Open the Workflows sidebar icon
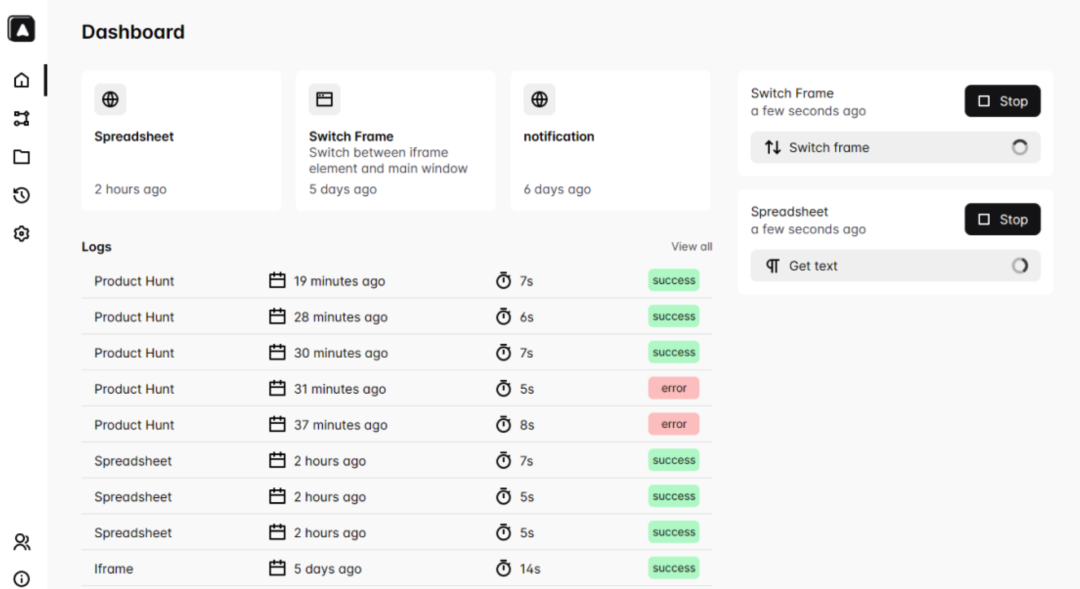This screenshot has width=1080, height=589. coord(21,118)
